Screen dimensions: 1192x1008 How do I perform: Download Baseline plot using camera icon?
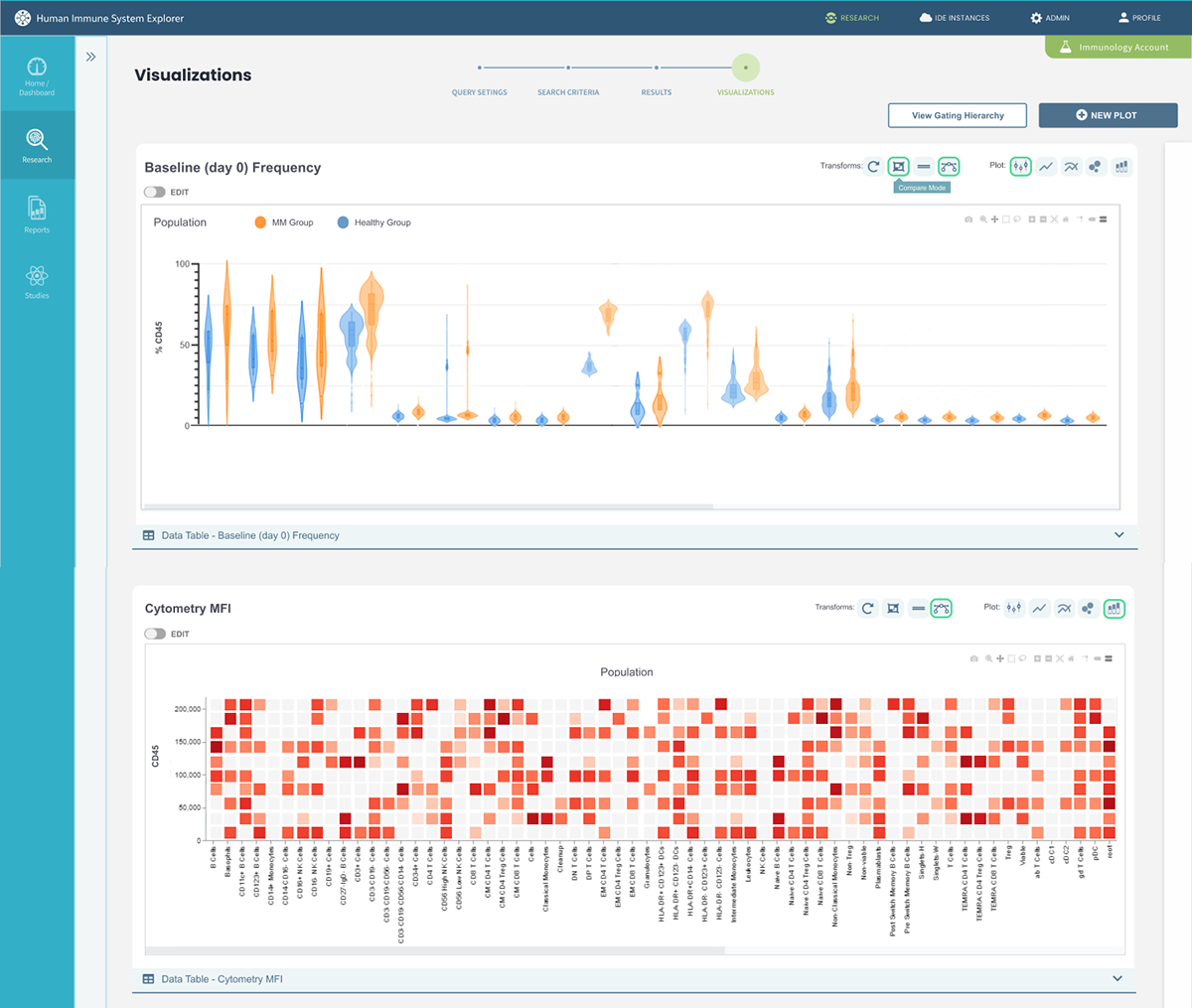pyautogui.click(x=968, y=219)
